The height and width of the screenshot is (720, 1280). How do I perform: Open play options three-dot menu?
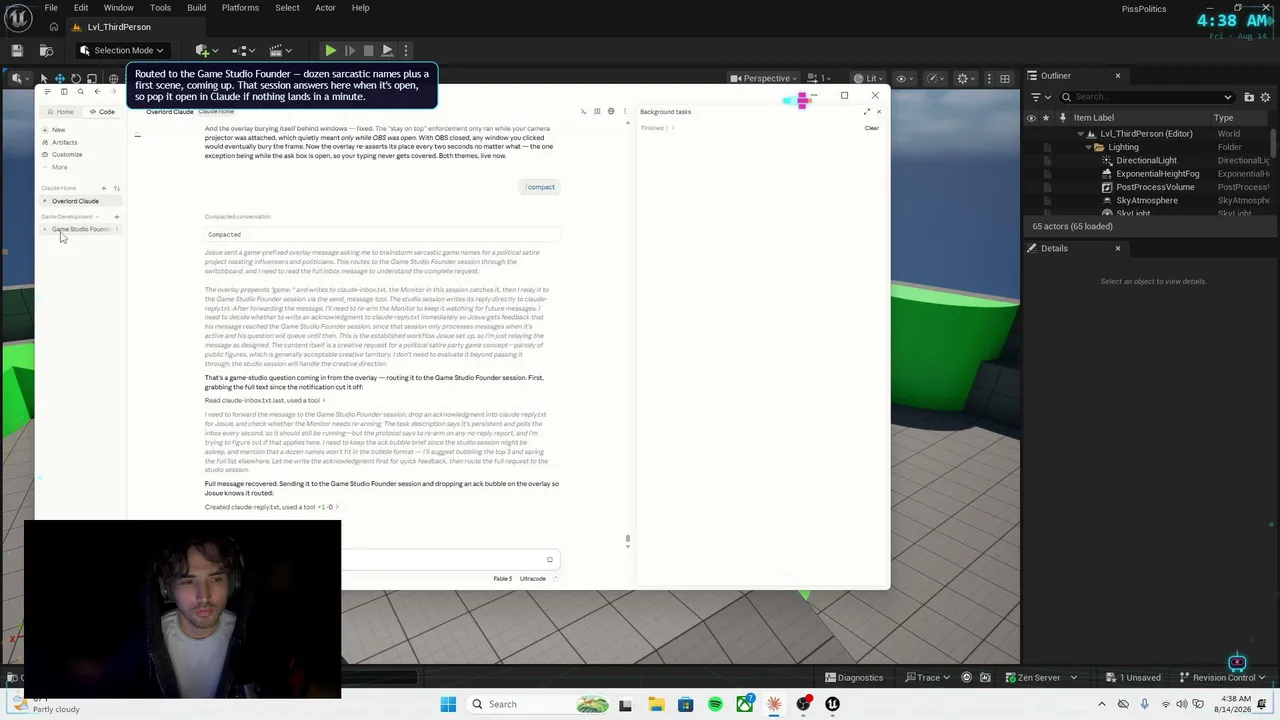(405, 50)
